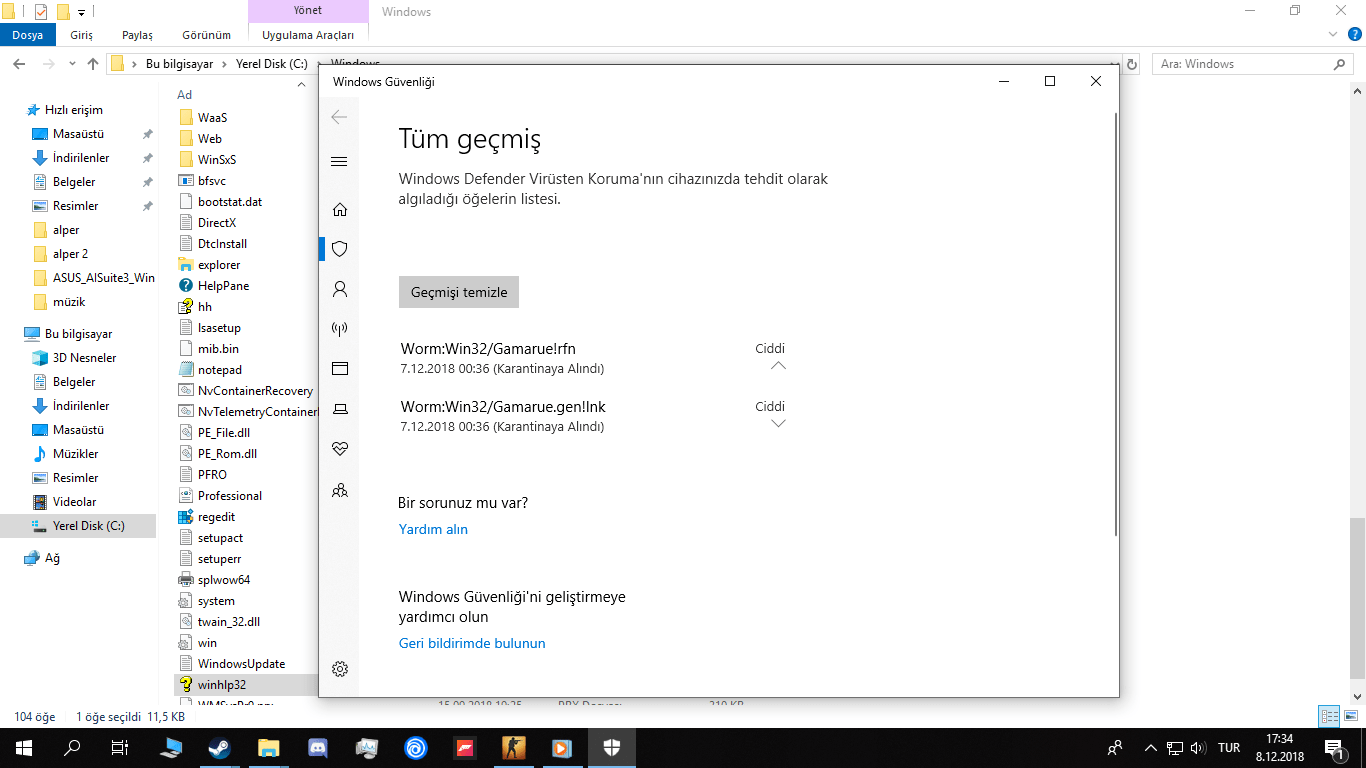Click the Geçmişi temizle button
The image size is (1366, 768).
[459, 292]
